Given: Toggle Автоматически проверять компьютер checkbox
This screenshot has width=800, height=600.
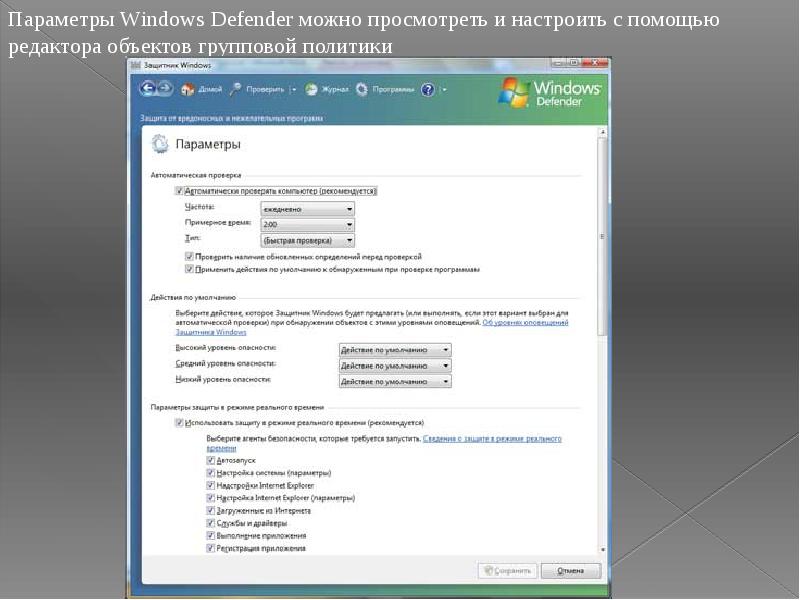Looking at the screenshot, I should [x=179, y=191].
